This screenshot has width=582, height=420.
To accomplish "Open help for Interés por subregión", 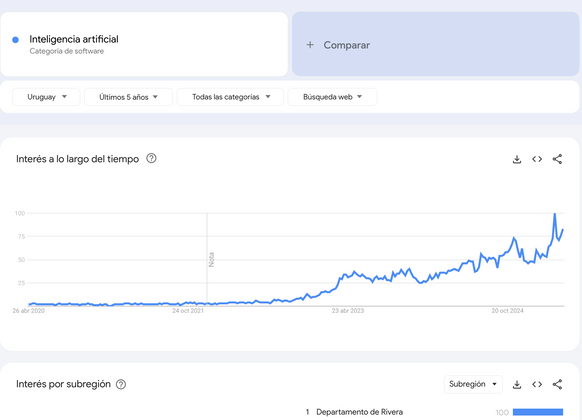I will [x=121, y=384].
